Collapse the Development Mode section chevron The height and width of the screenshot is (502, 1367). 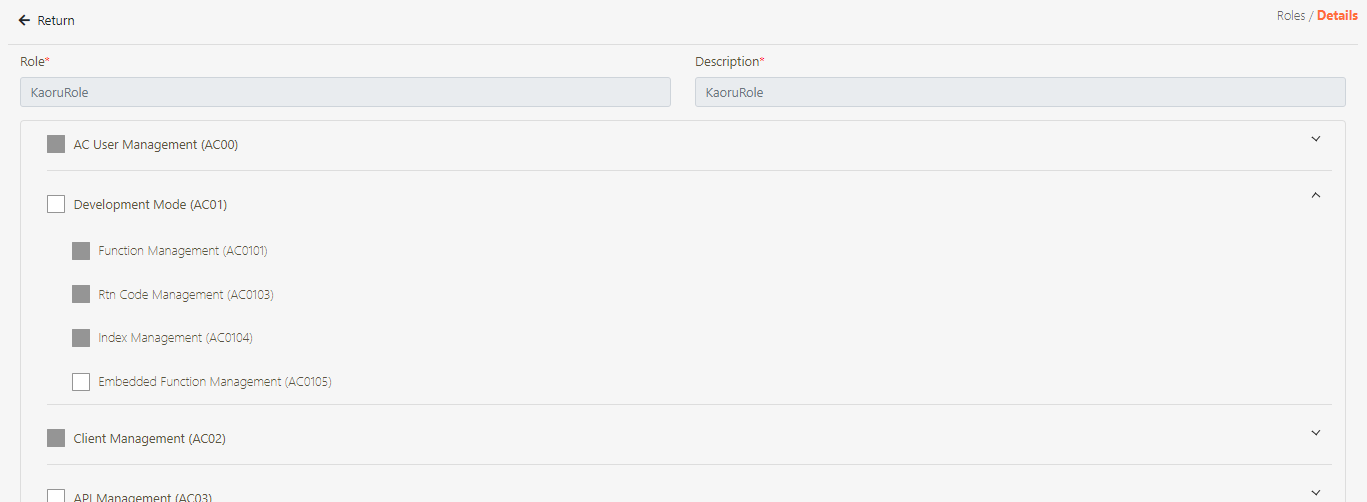[1316, 196]
